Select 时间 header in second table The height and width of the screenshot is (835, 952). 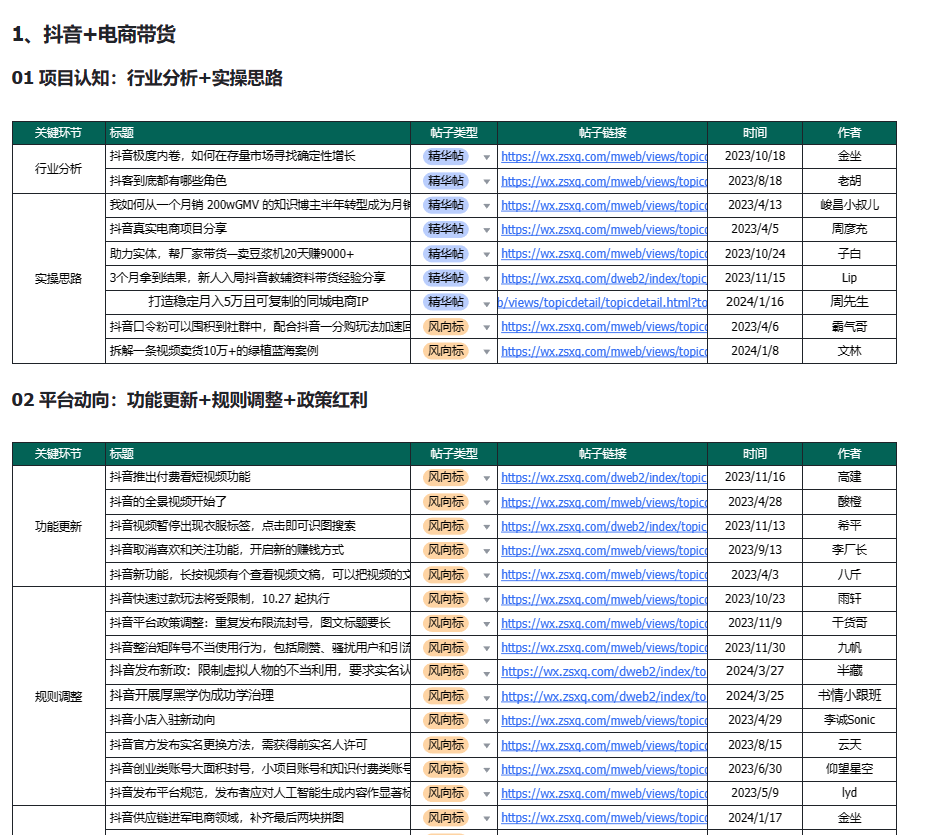coord(755,454)
